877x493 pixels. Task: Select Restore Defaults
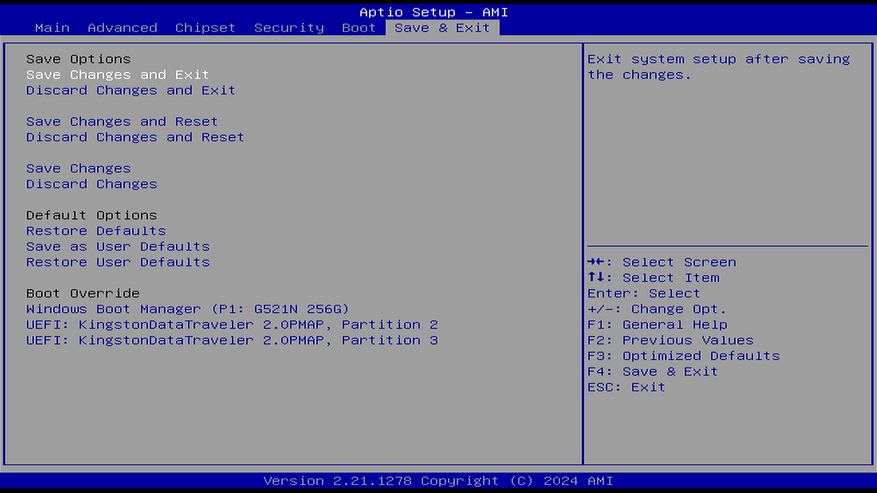96,231
